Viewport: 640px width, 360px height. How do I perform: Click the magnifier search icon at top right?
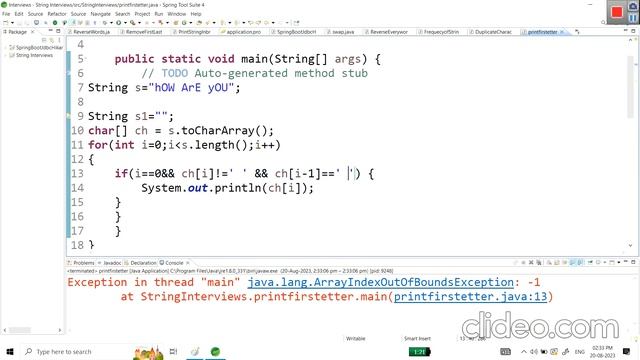(603, 22)
